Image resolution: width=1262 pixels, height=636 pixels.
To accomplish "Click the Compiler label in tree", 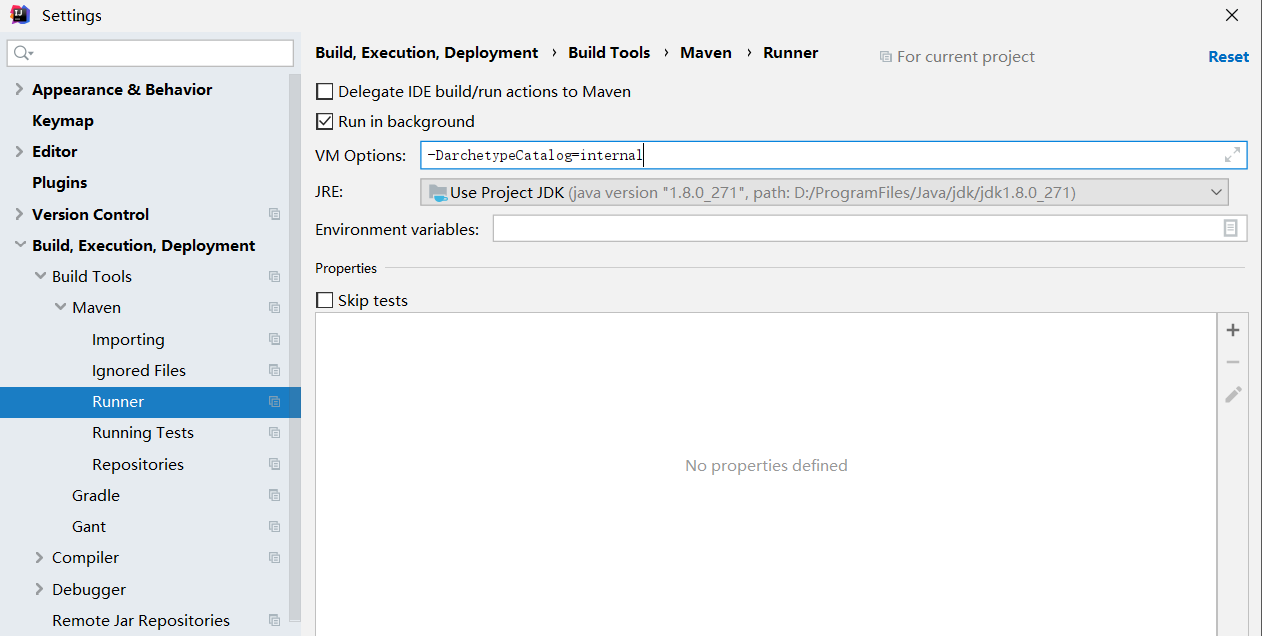I will (86, 557).
